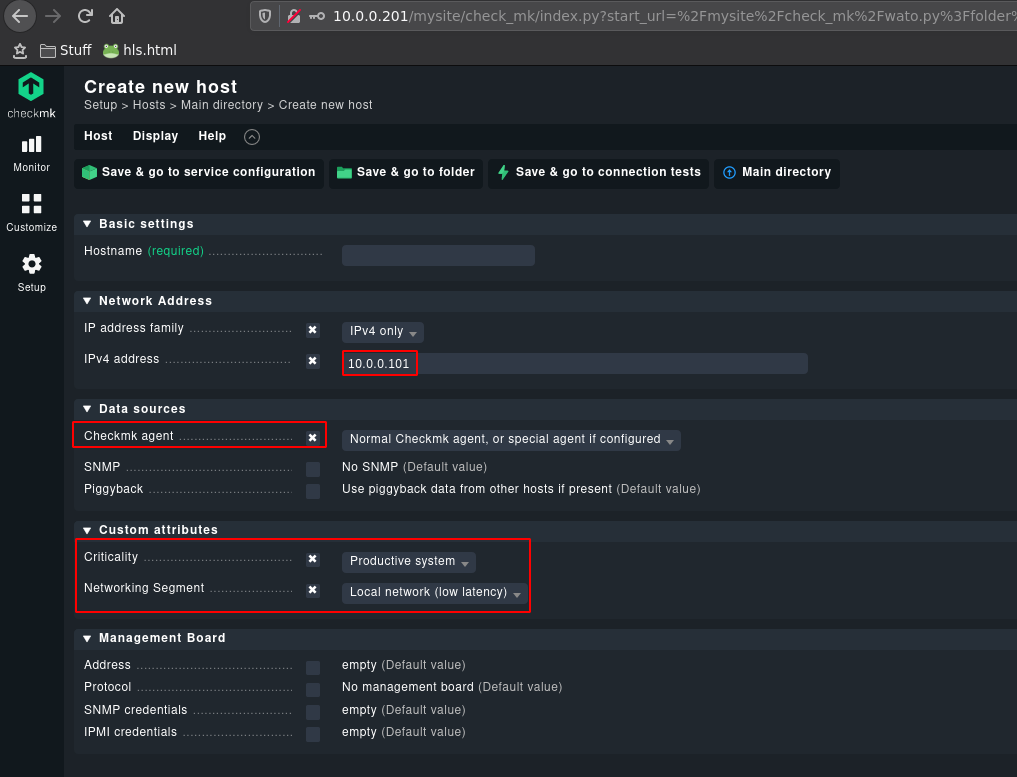Open the Display menu
The width and height of the screenshot is (1017, 777).
(156, 136)
